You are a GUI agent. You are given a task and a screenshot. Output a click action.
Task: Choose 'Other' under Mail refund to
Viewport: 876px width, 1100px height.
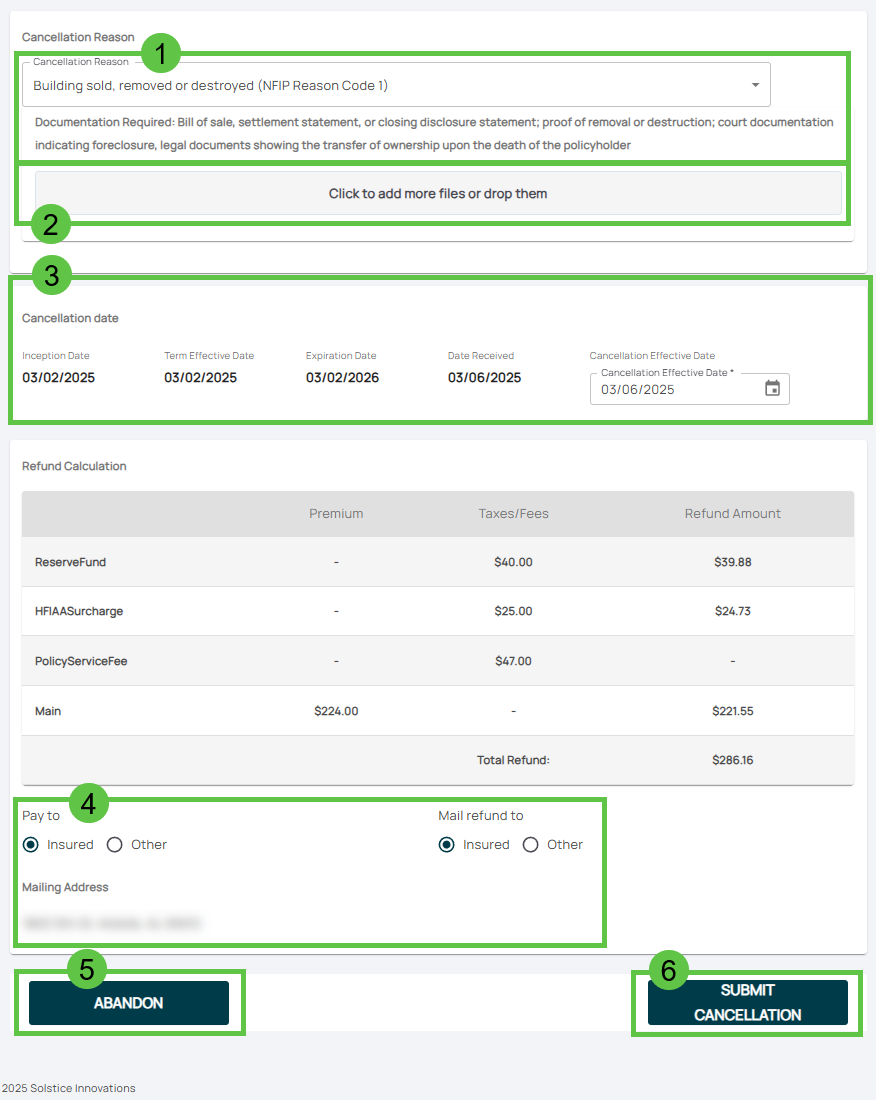(x=531, y=845)
